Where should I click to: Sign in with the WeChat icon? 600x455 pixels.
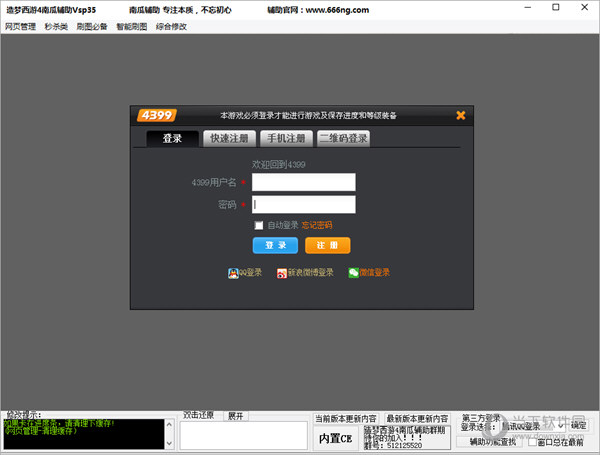(353, 273)
